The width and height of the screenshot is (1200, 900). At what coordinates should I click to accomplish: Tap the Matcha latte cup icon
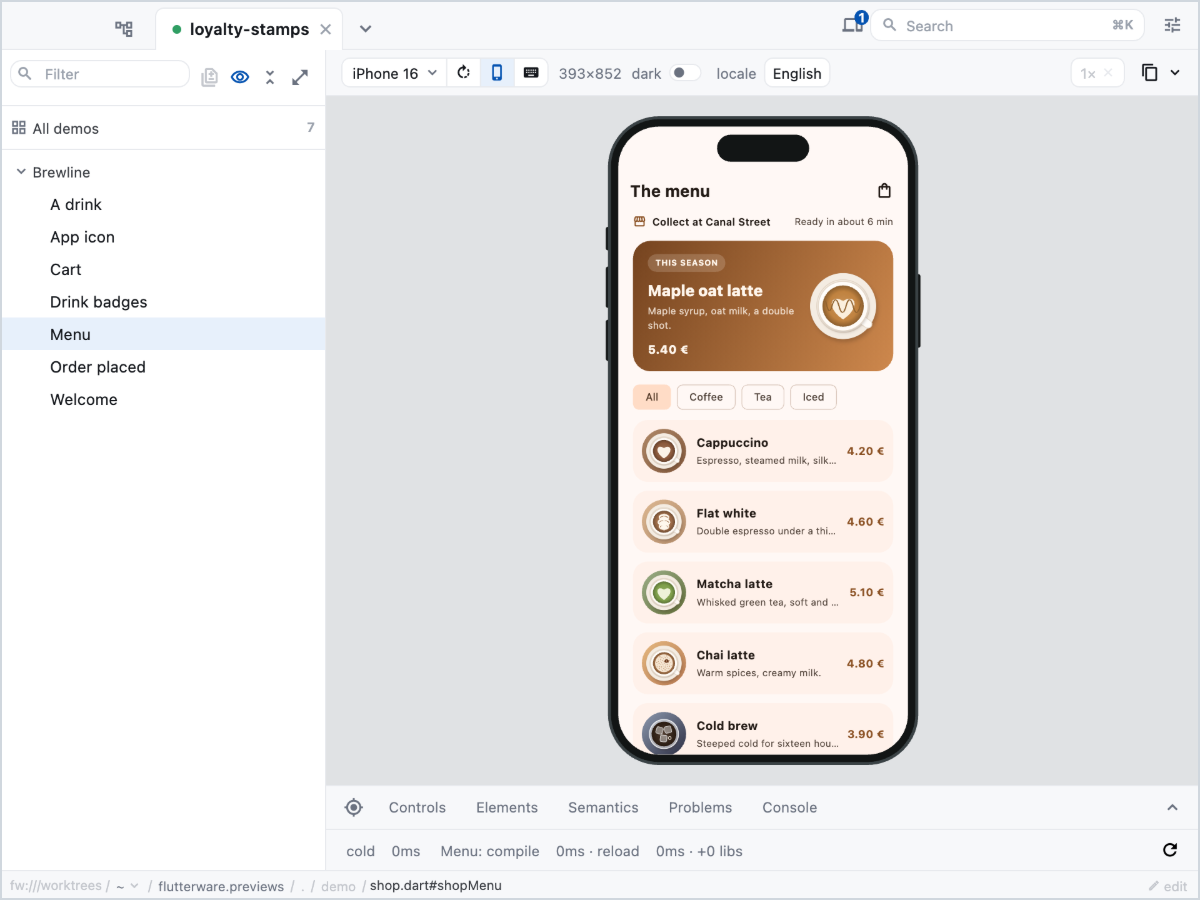[663, 593]
